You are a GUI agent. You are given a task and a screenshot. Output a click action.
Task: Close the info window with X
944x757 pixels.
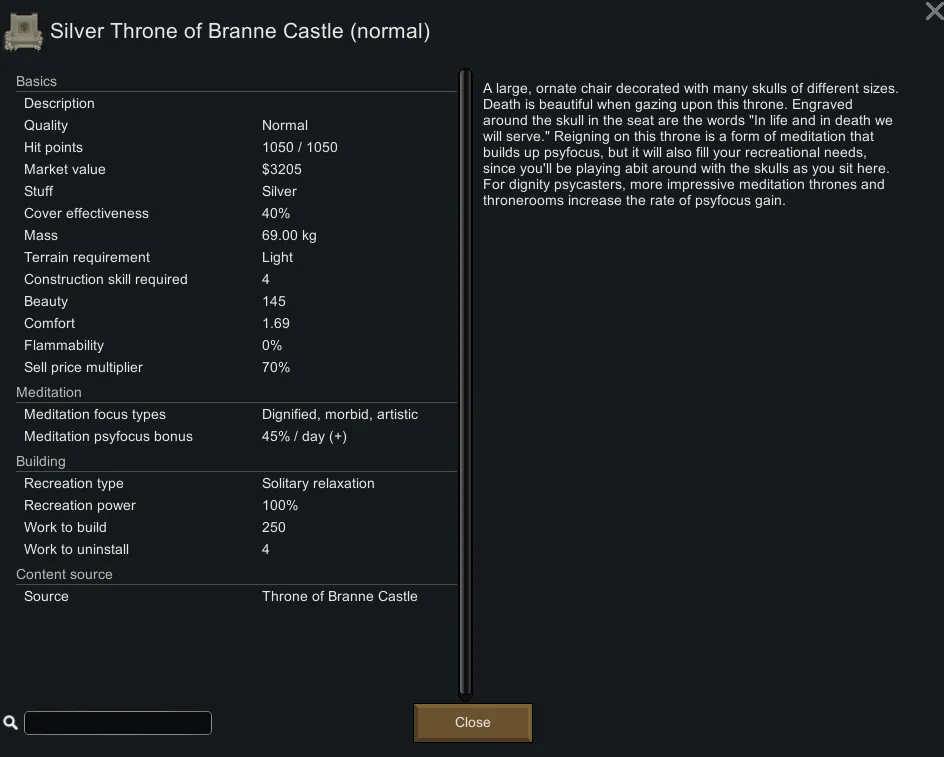click(x=933, y=12)
